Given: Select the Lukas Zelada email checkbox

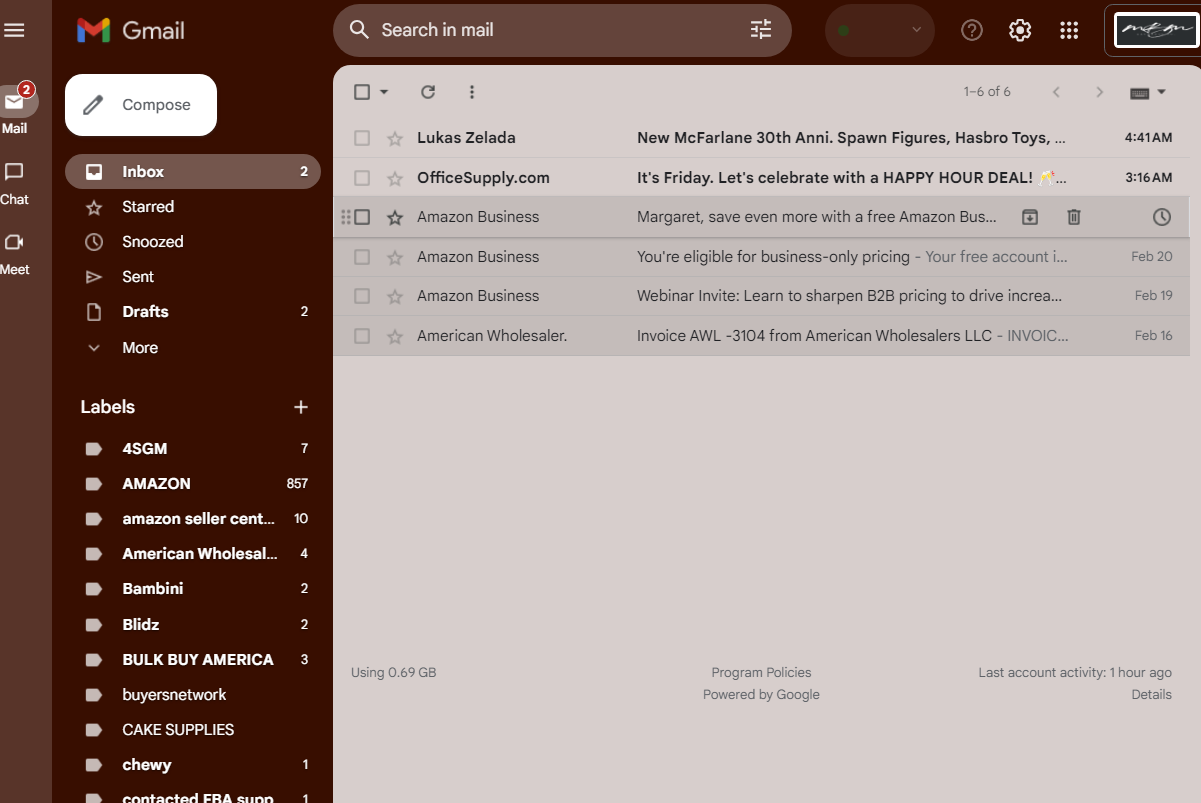Looking at the screenshot, I should click(362, 138).
